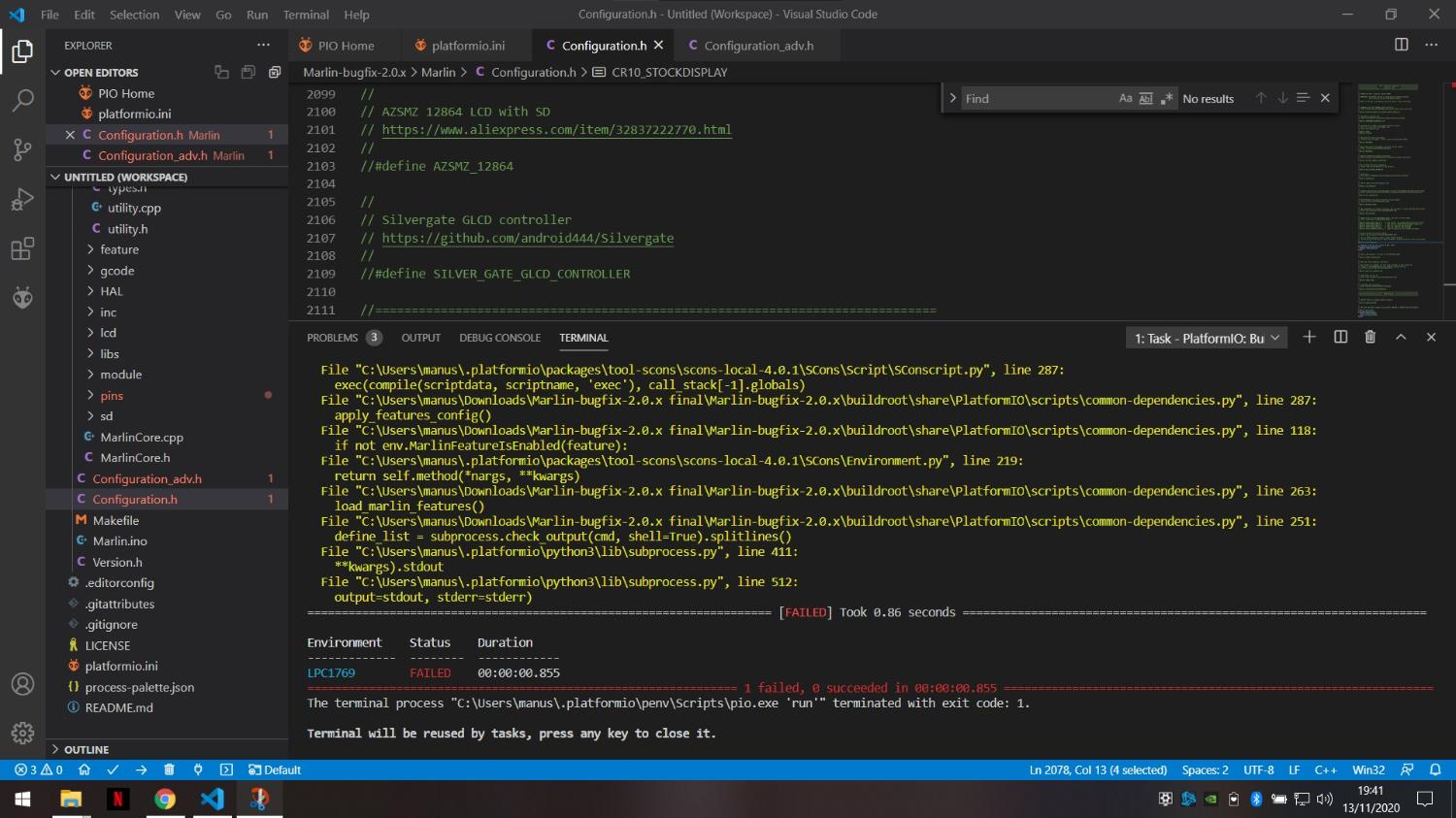Screen dimensions: 1456x818
Task: Click PlatformIO Upload arrow in status bar
Action: (x=141, y=769)
